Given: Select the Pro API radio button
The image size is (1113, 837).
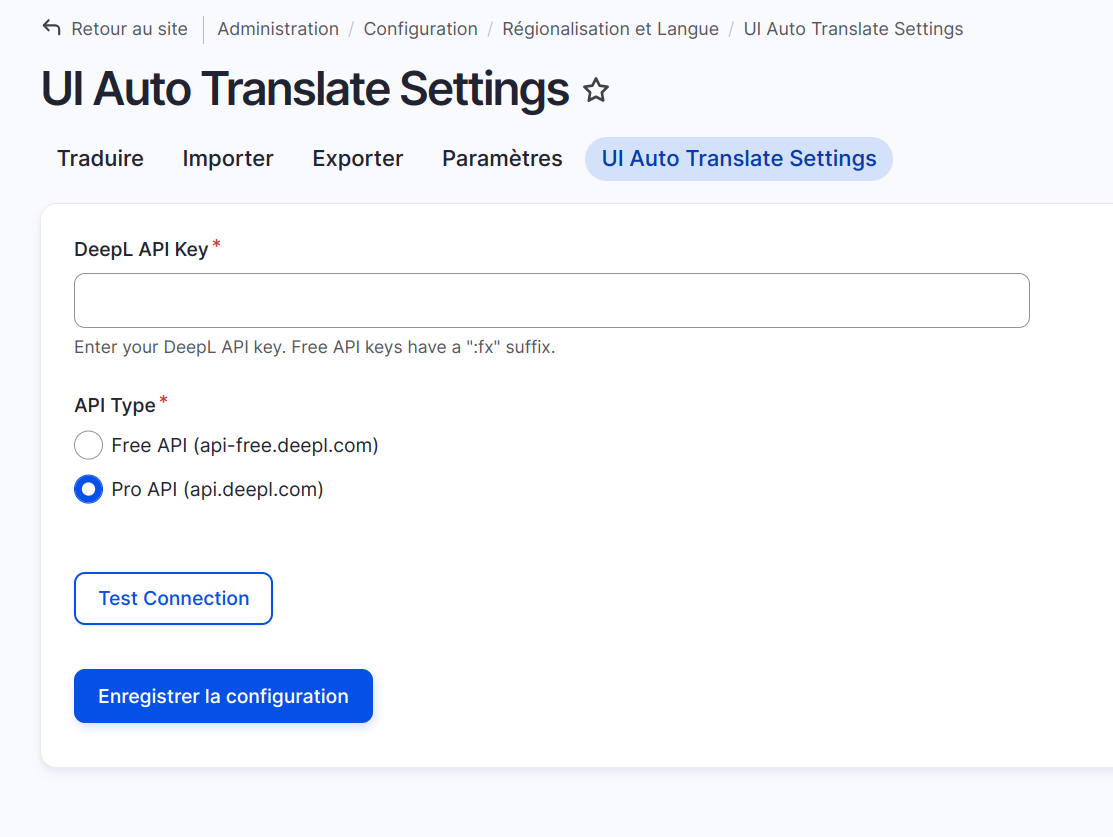Looking at the screenshot, I should (88, 489).
